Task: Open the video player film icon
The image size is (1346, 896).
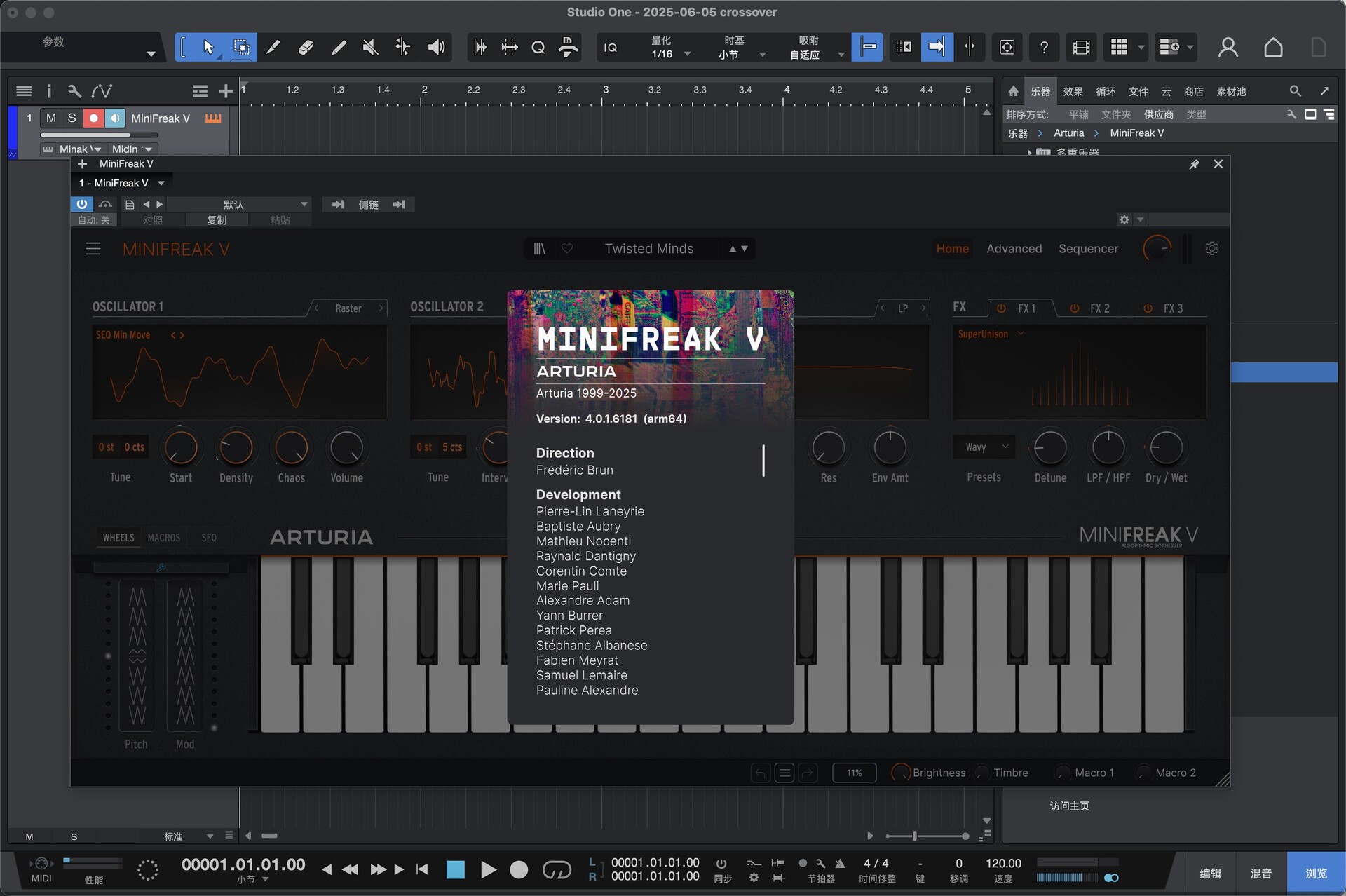Action: (1081, 47)
